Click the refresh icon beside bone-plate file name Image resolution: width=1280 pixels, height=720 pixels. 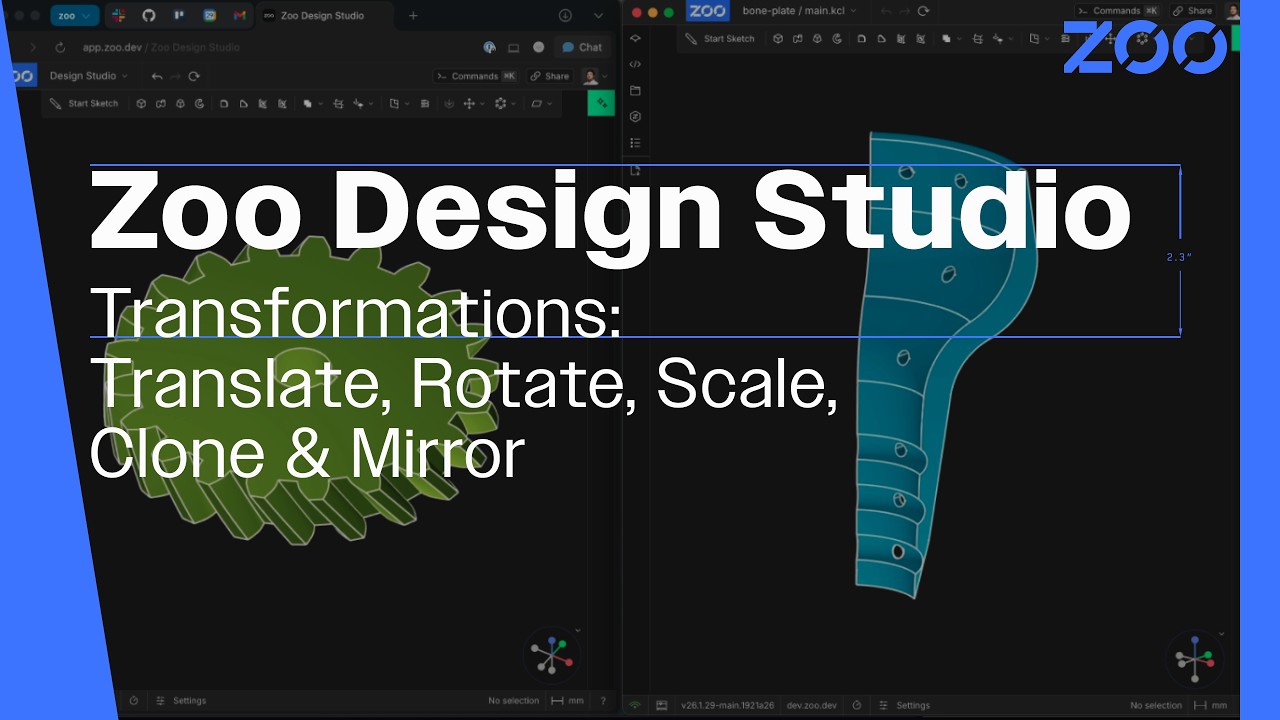click(x=923, y=11)
